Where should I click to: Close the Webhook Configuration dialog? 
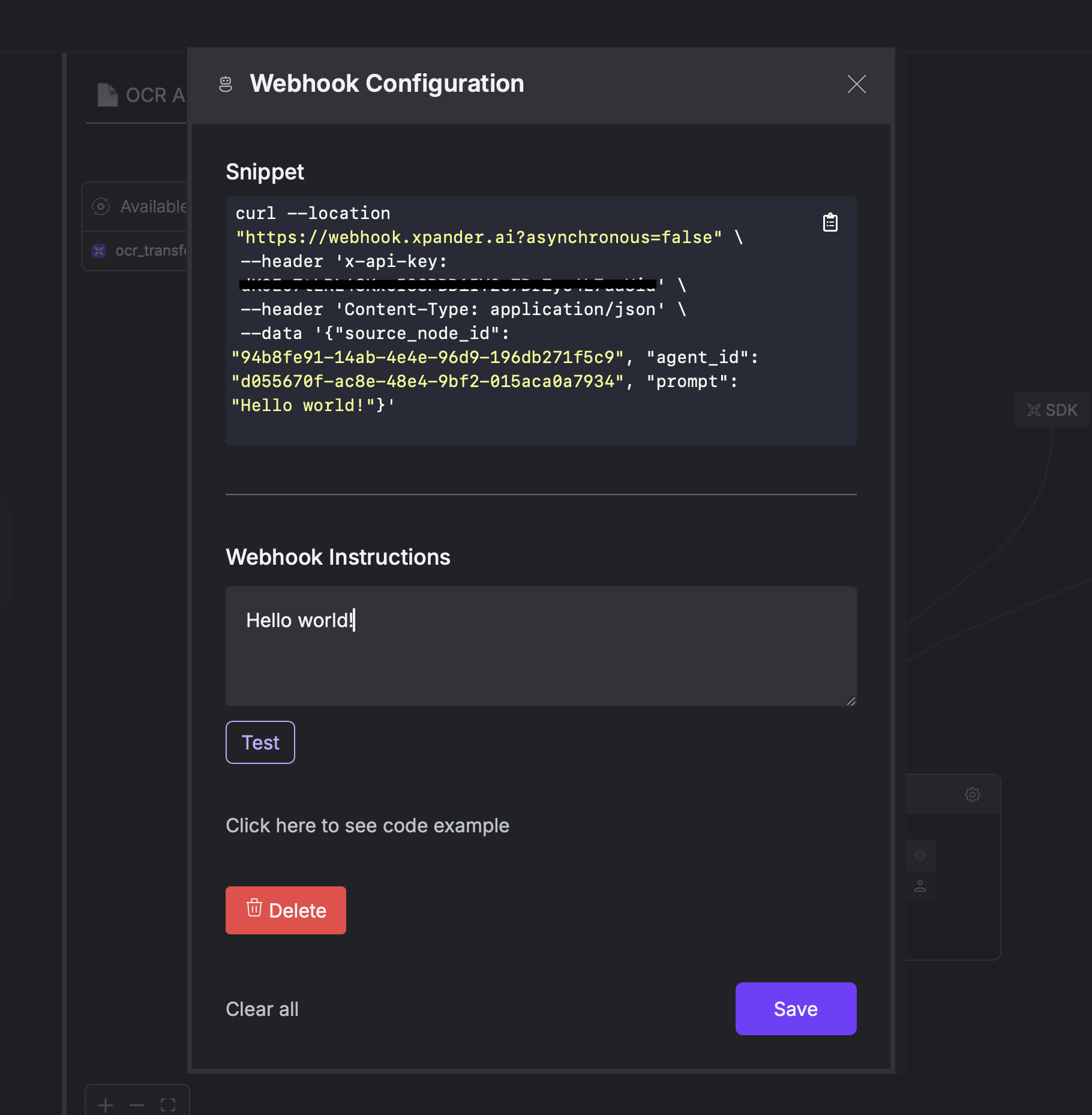point(856,85)
